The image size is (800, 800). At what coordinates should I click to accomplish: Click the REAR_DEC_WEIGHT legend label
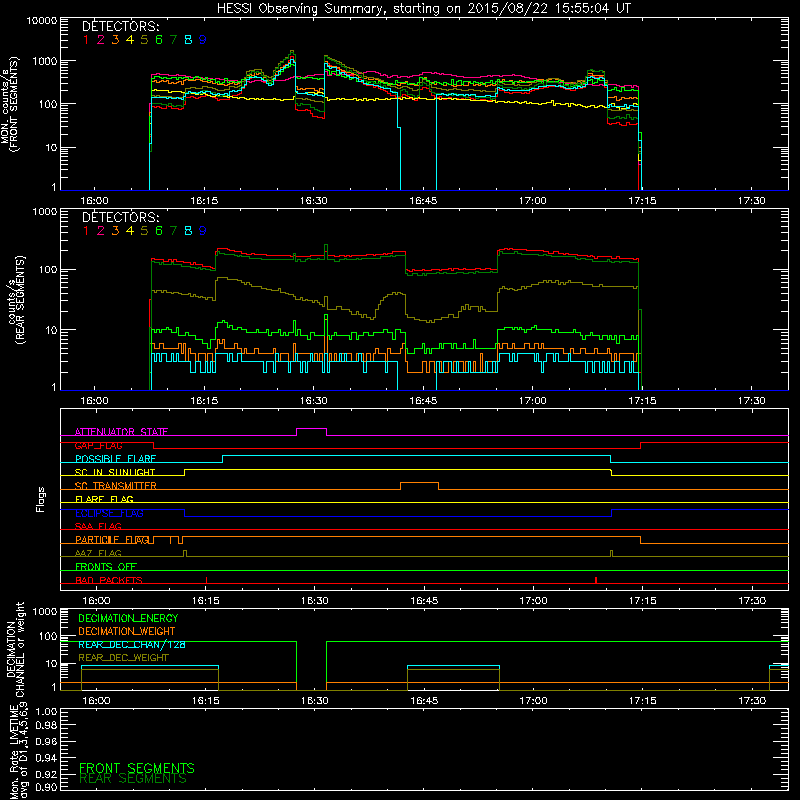pos(123,658)
